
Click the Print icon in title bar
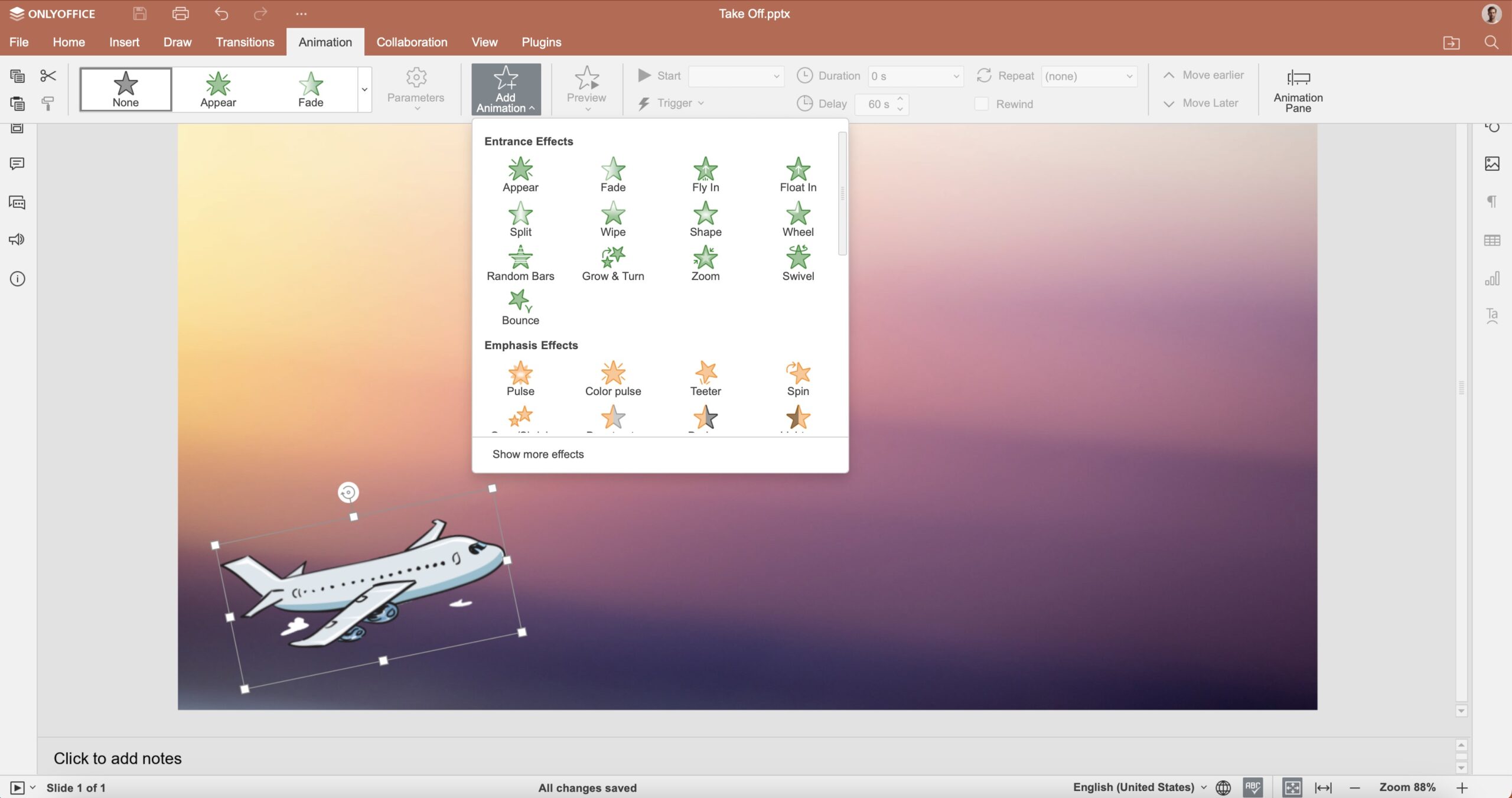coord(180,14)
